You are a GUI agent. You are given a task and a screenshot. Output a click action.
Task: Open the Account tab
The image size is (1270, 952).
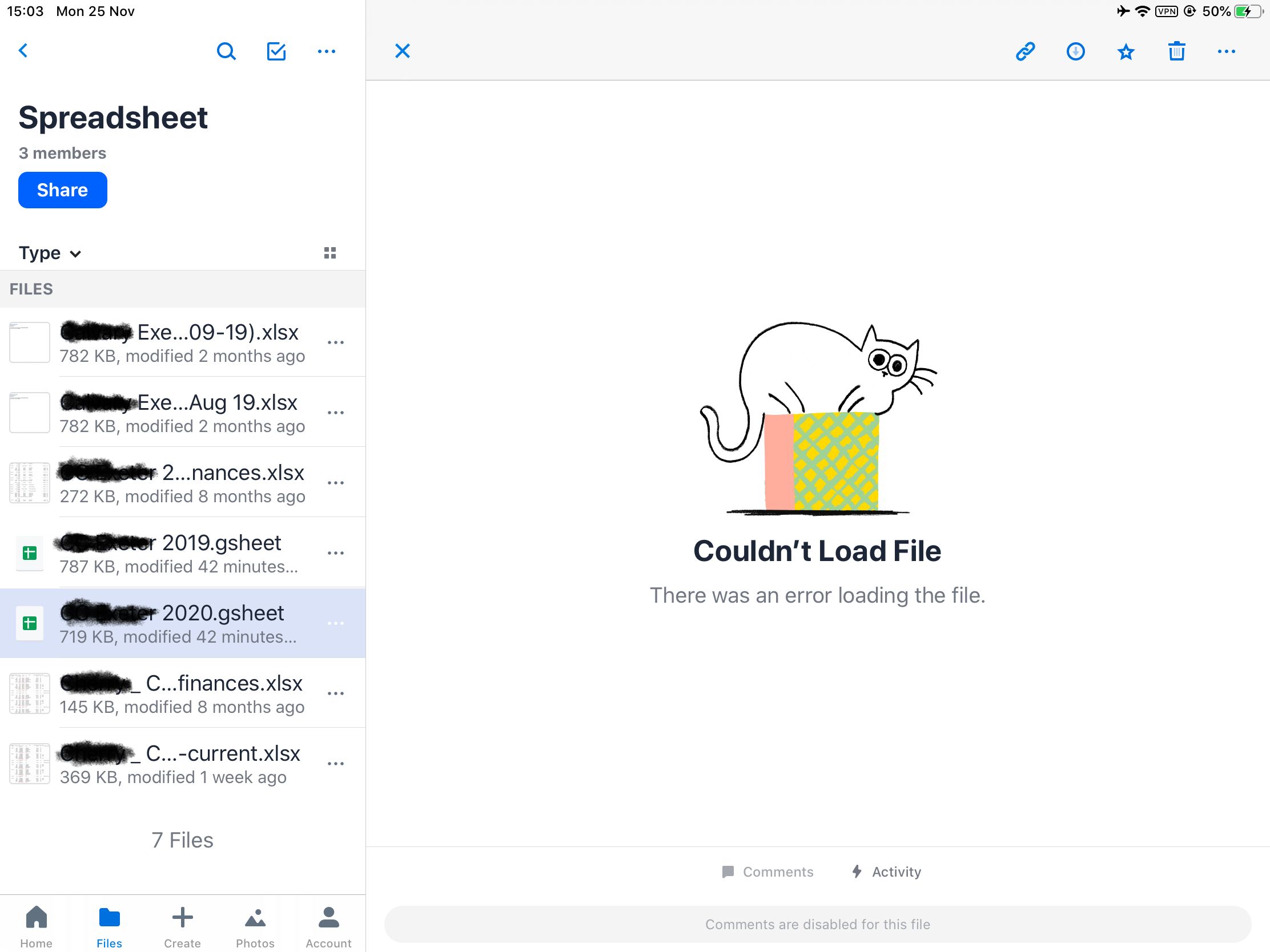328,927
